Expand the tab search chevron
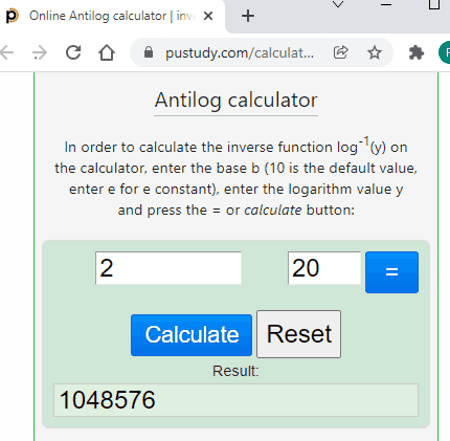This screenshot has height=441, width=450. coord(338,4)
